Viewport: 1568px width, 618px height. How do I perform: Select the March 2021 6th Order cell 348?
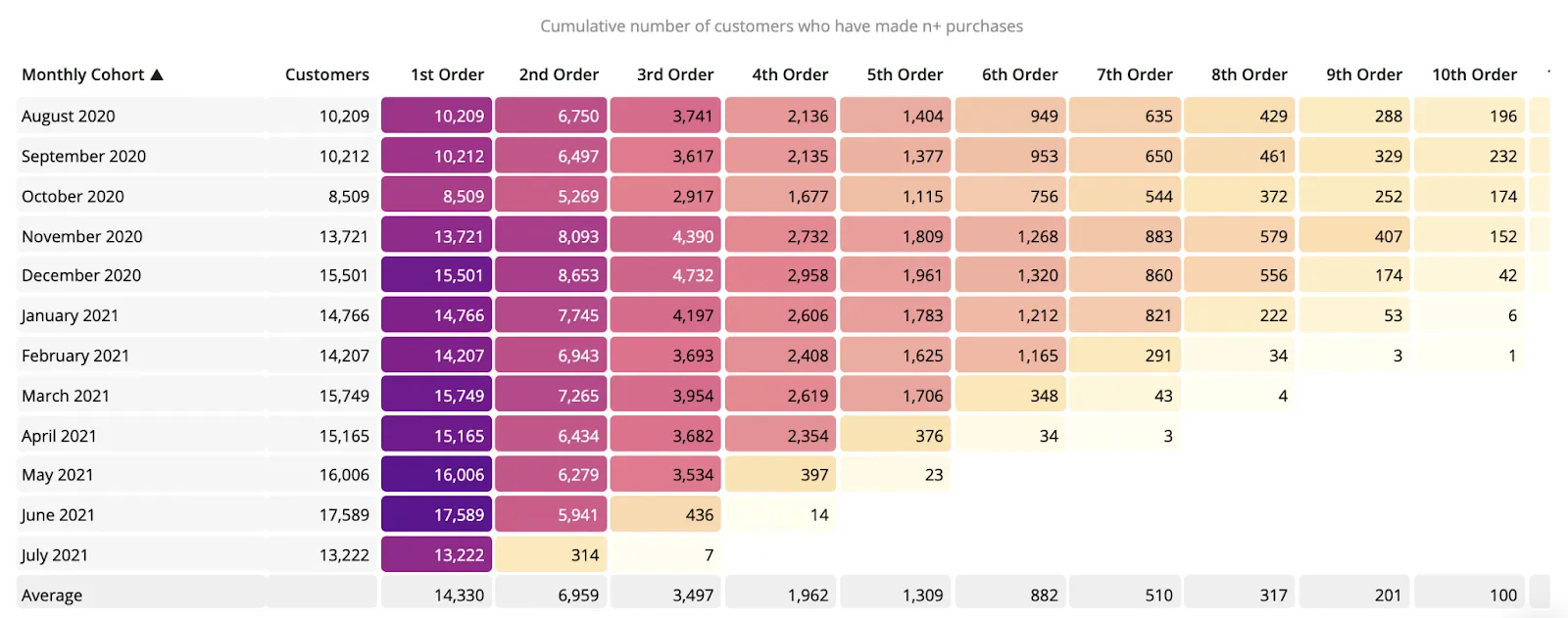pos(1009,396)
